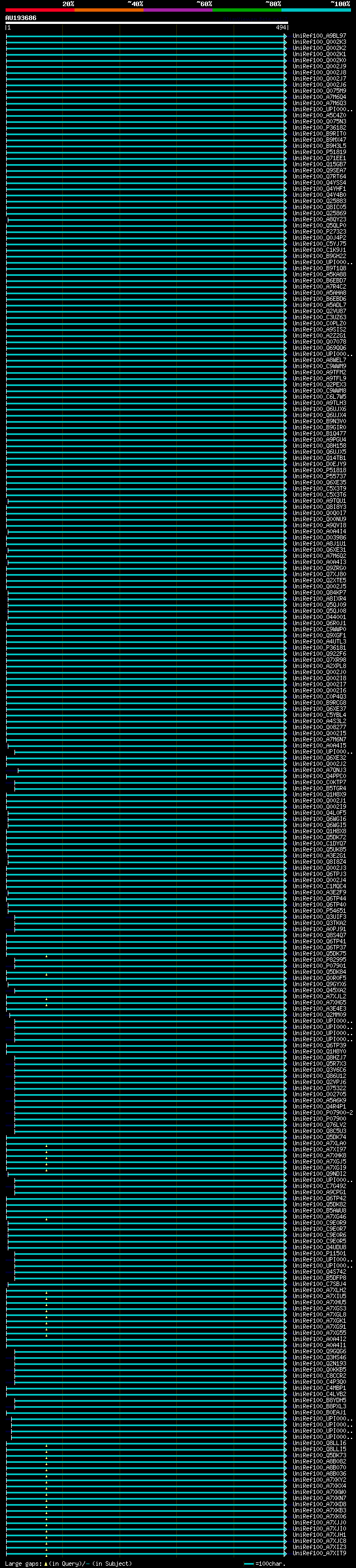Viewport: 356px width, 1568px height.
Task: Open hit UniRef100_A7M6N7
Action: 319,740
